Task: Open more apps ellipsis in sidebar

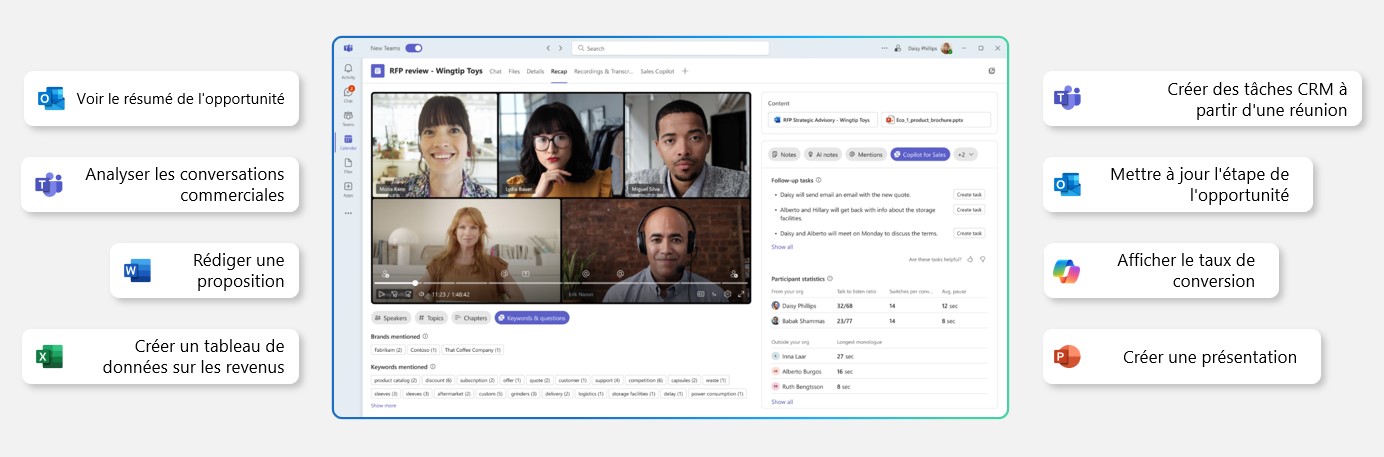Action: (x=348, y=213)
